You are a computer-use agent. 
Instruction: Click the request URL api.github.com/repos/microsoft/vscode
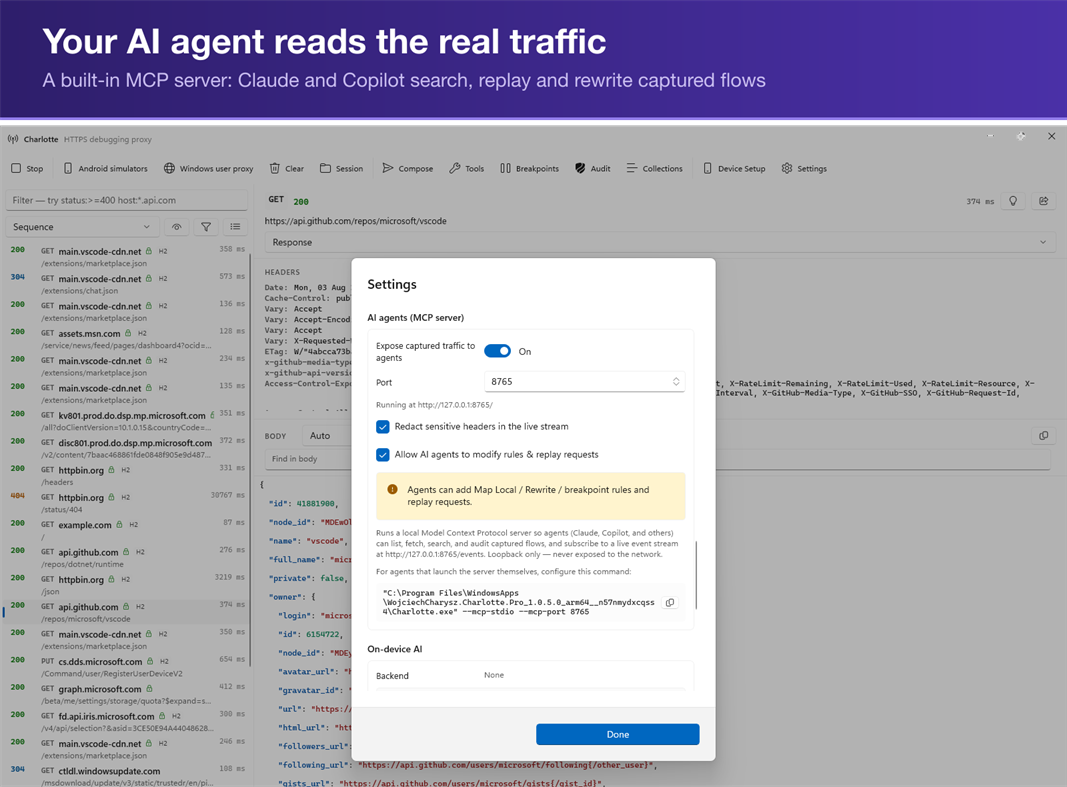tap(355, 221)
